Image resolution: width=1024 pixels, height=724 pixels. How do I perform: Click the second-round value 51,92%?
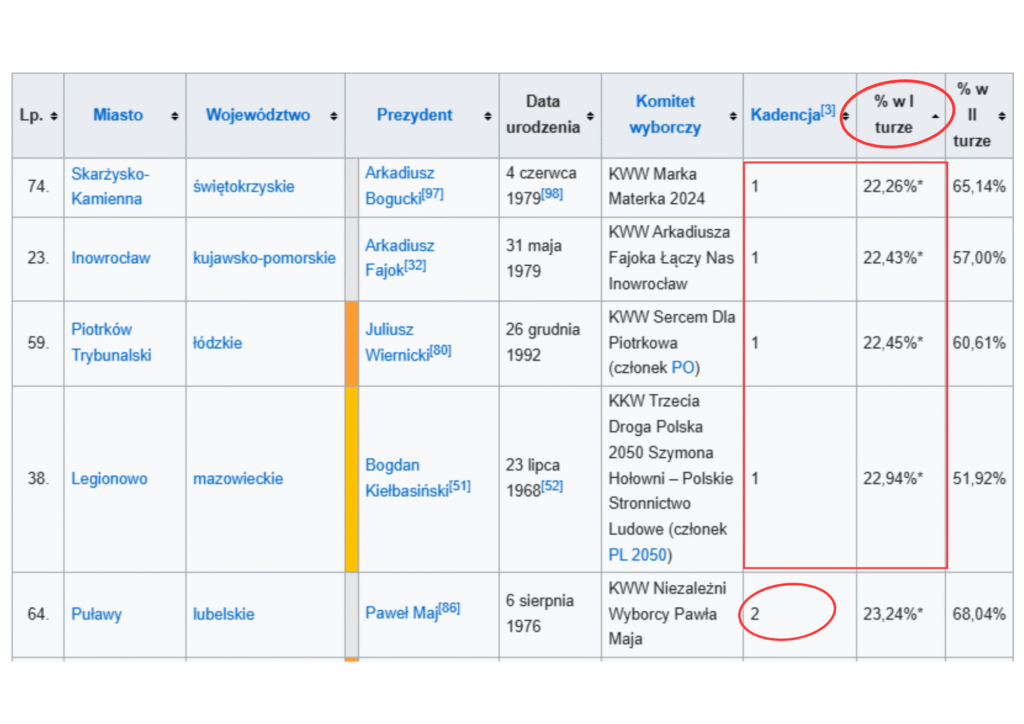[x=979, y=479]
